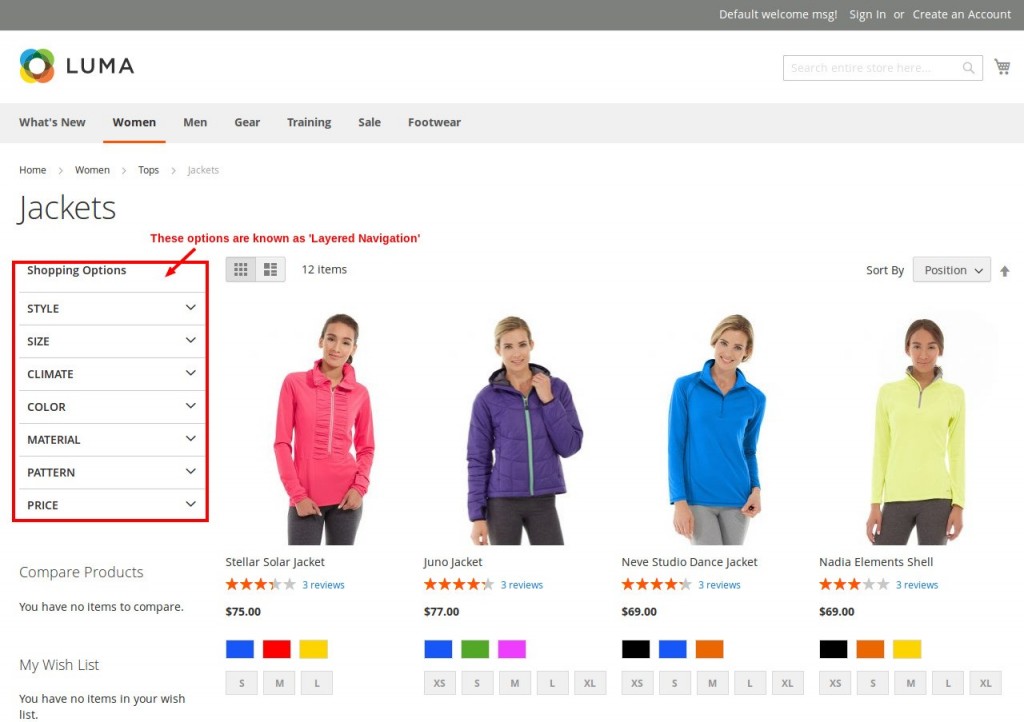Open Neve Studio Dance Jacket reviews link
Image resolution: width=1024 pixels, height=722 pixels.
[719, 585]
